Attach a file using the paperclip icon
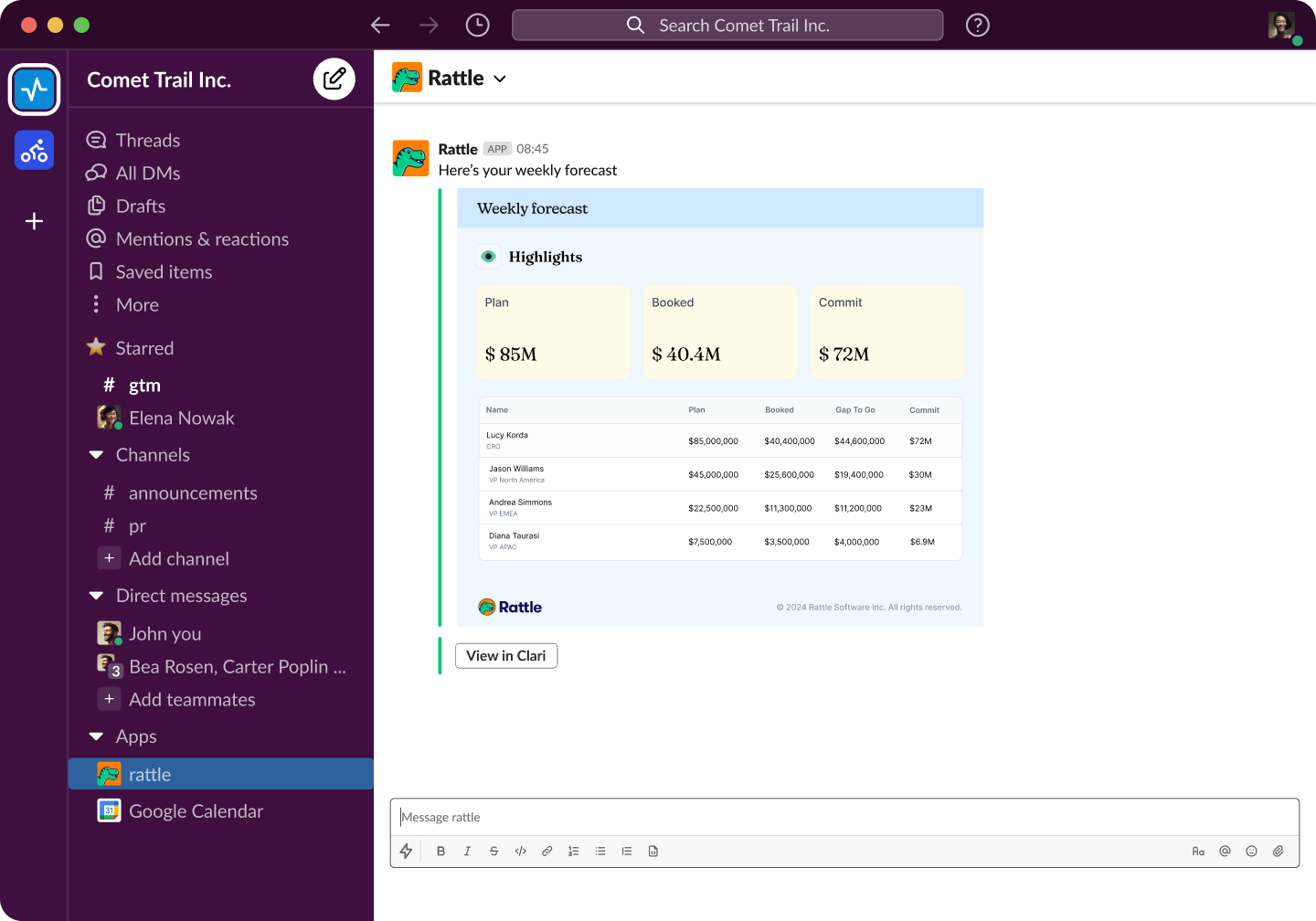The image size is (1316, 921). [1278, 851]
